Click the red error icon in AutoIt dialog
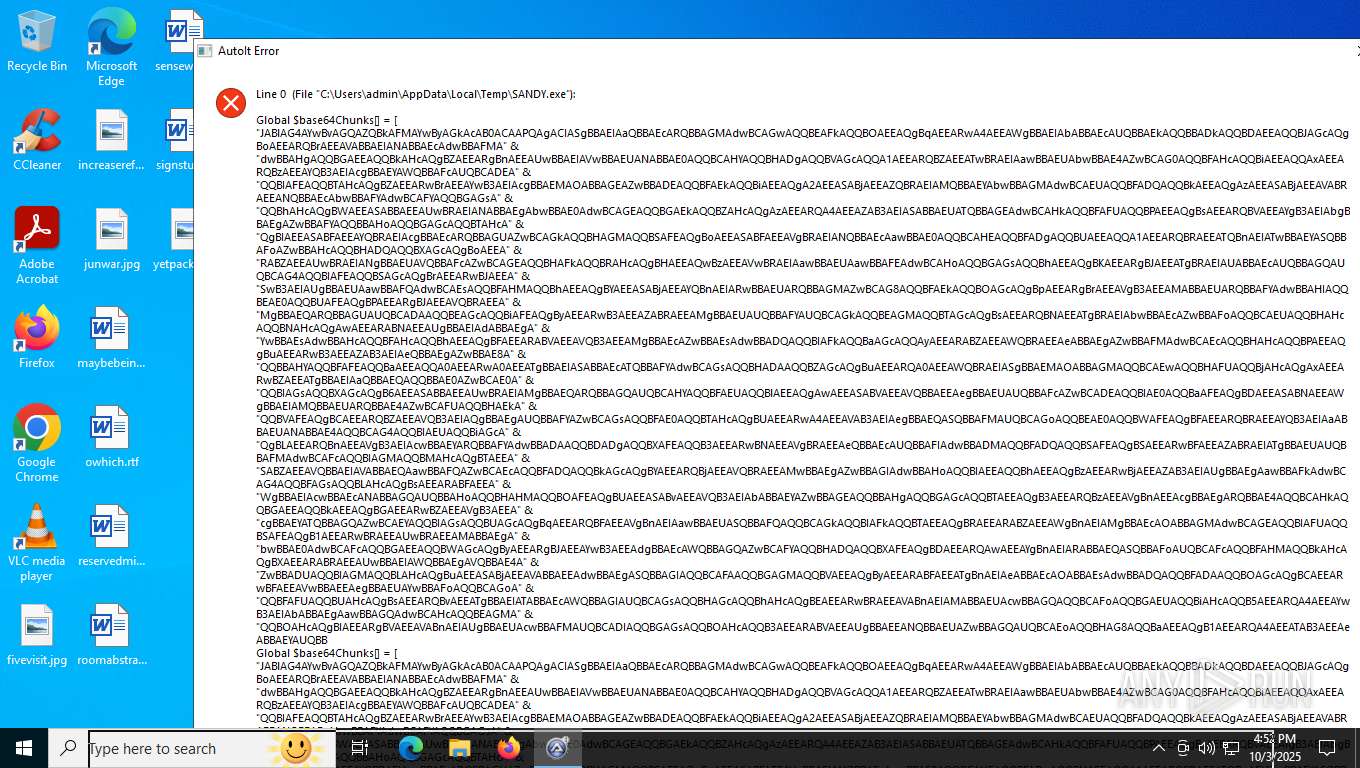The width and height of the screenshot is (1360, 768). pos(231,102)
